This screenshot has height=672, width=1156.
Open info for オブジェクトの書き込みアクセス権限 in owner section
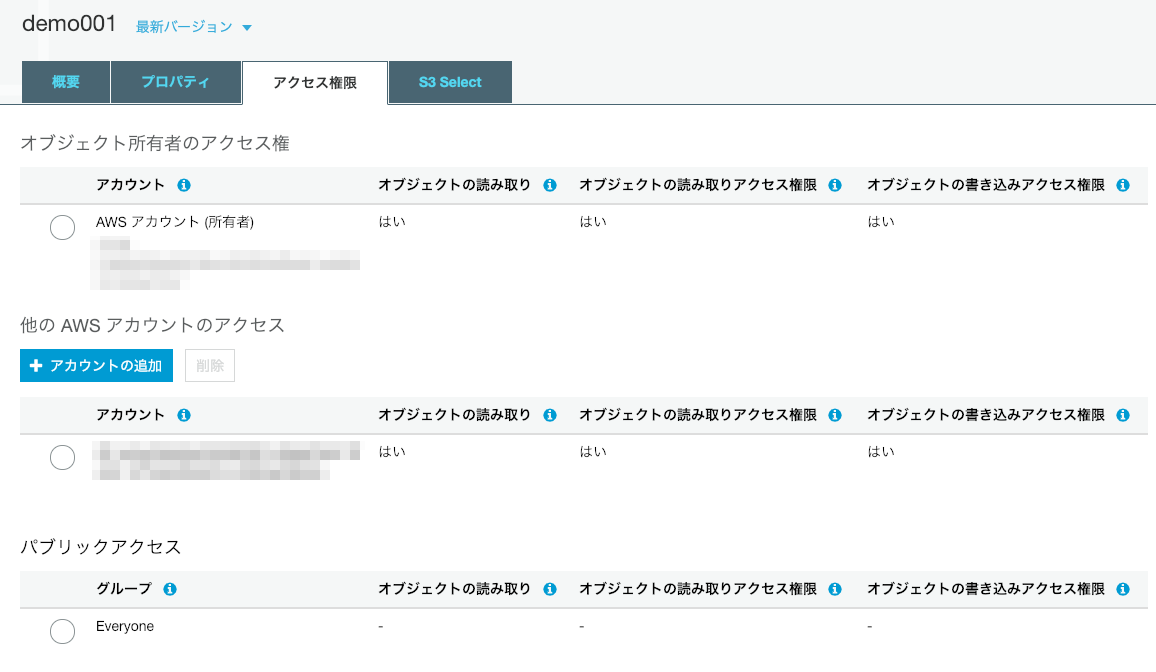click(x=1122, y=185)
